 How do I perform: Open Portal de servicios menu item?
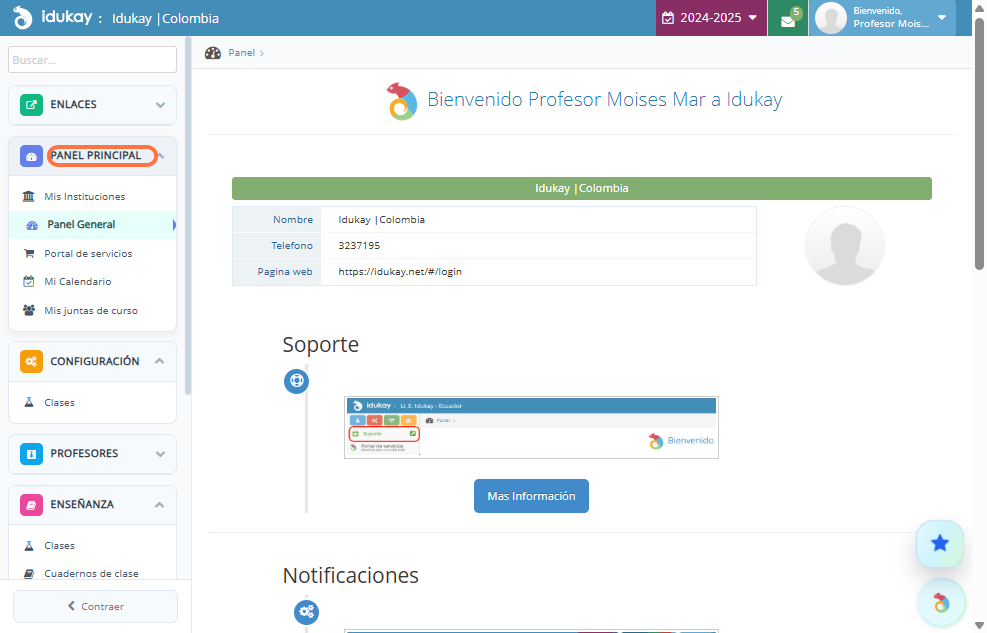(93, 254)
